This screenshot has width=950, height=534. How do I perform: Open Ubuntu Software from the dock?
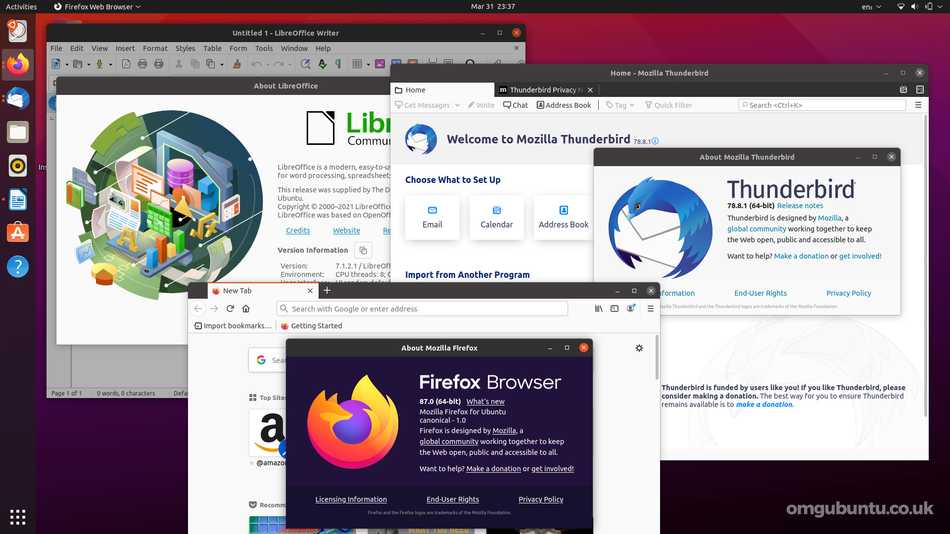pyautogui.click(x=18, y=232)
